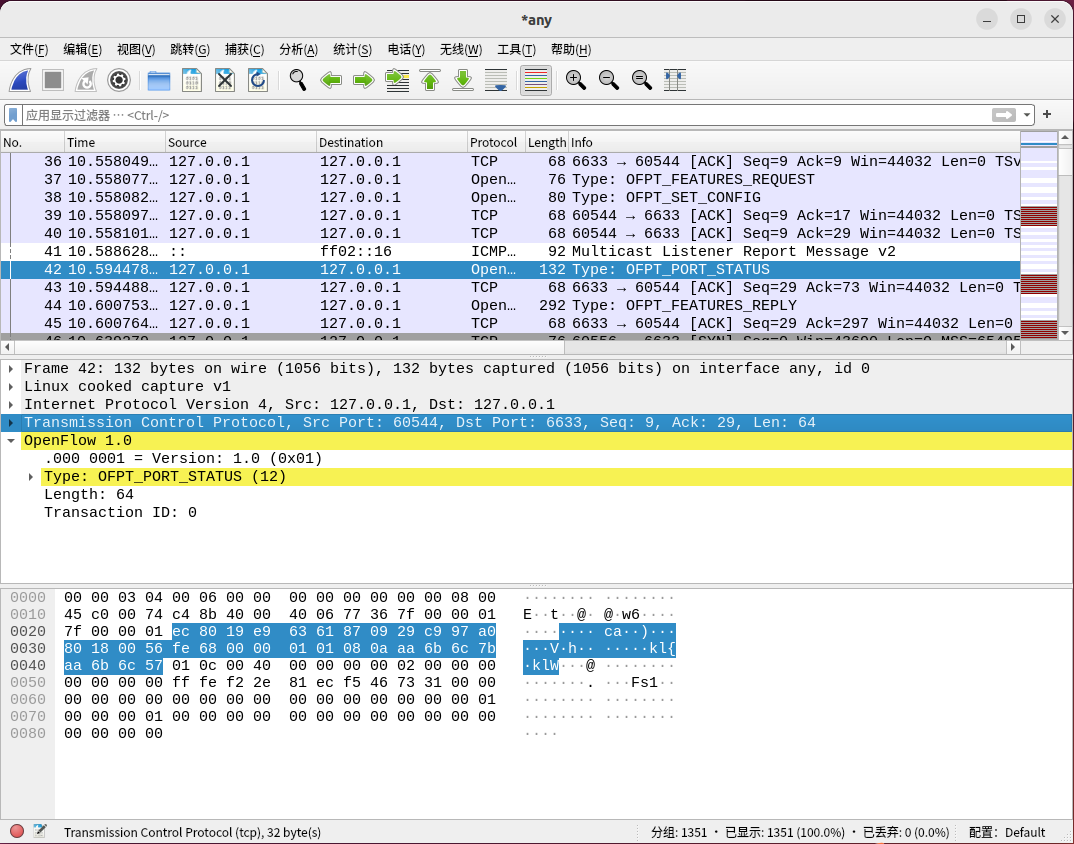Click the start capture shark fin icon
Image resolution: width=1074 pixels, height=844 pixels.
[21, 80]
